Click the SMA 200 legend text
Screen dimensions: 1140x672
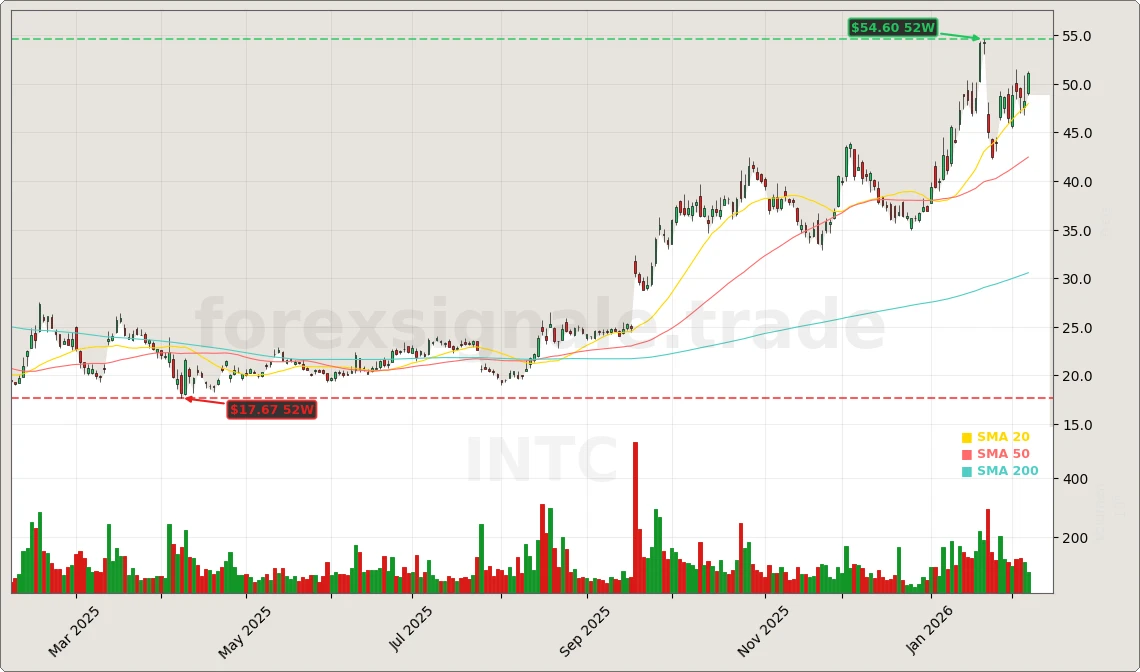pos(1007,472)
